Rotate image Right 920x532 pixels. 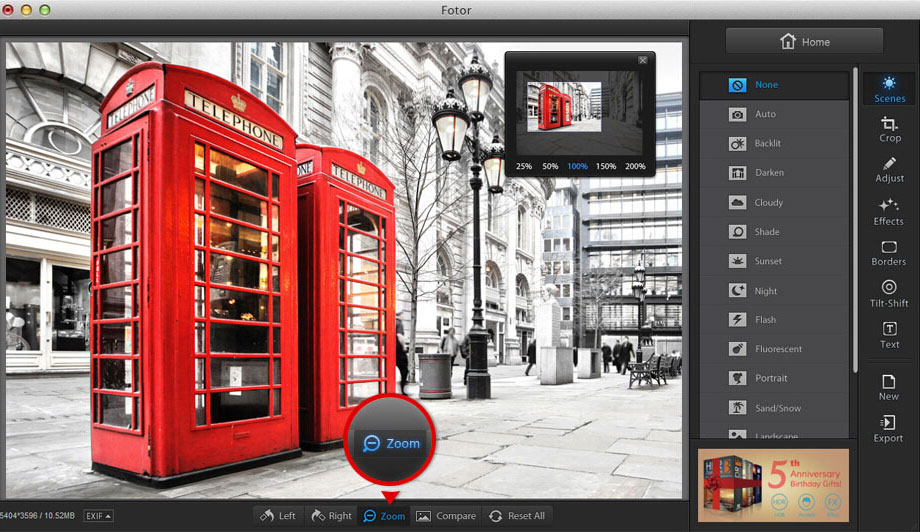coord(331,516)
